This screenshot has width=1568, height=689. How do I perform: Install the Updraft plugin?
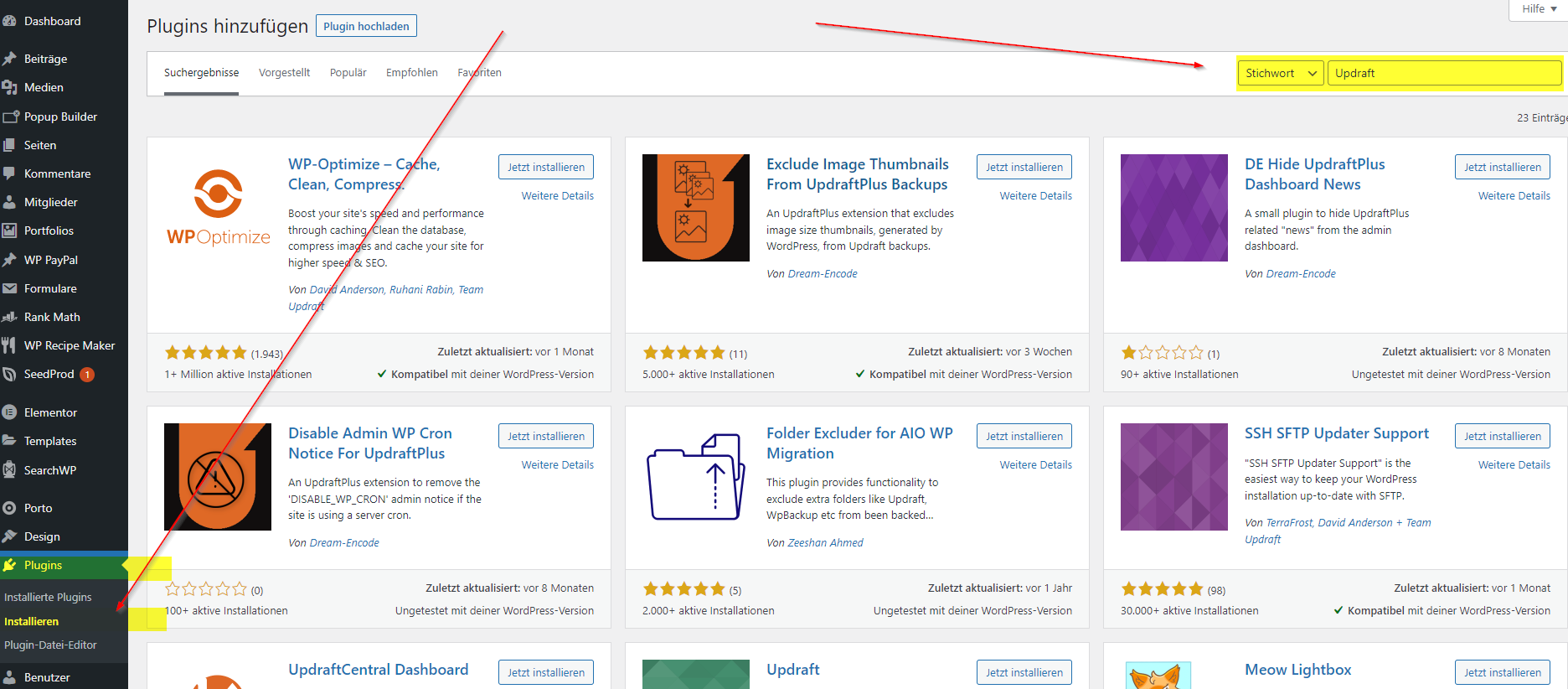(1024, 672)
